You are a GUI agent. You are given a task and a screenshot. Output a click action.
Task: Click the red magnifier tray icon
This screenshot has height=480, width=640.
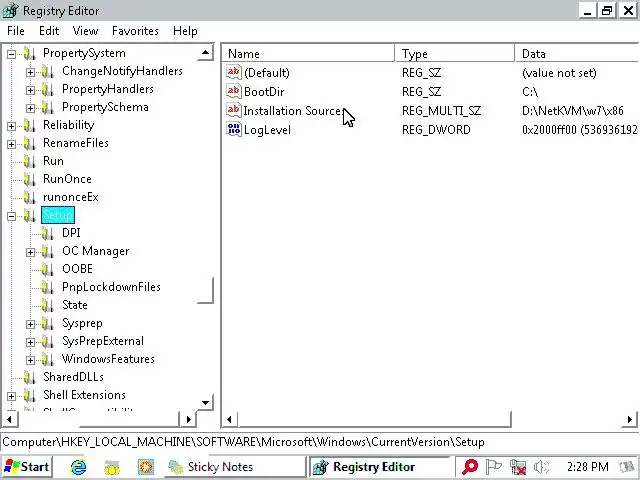click(x=470, y=467)
